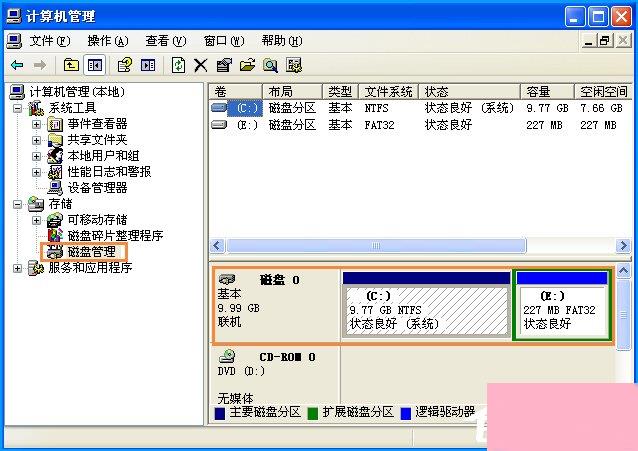Open the 文件(F) menu
The image size is (638, 451).
click(x=50, y=41)
